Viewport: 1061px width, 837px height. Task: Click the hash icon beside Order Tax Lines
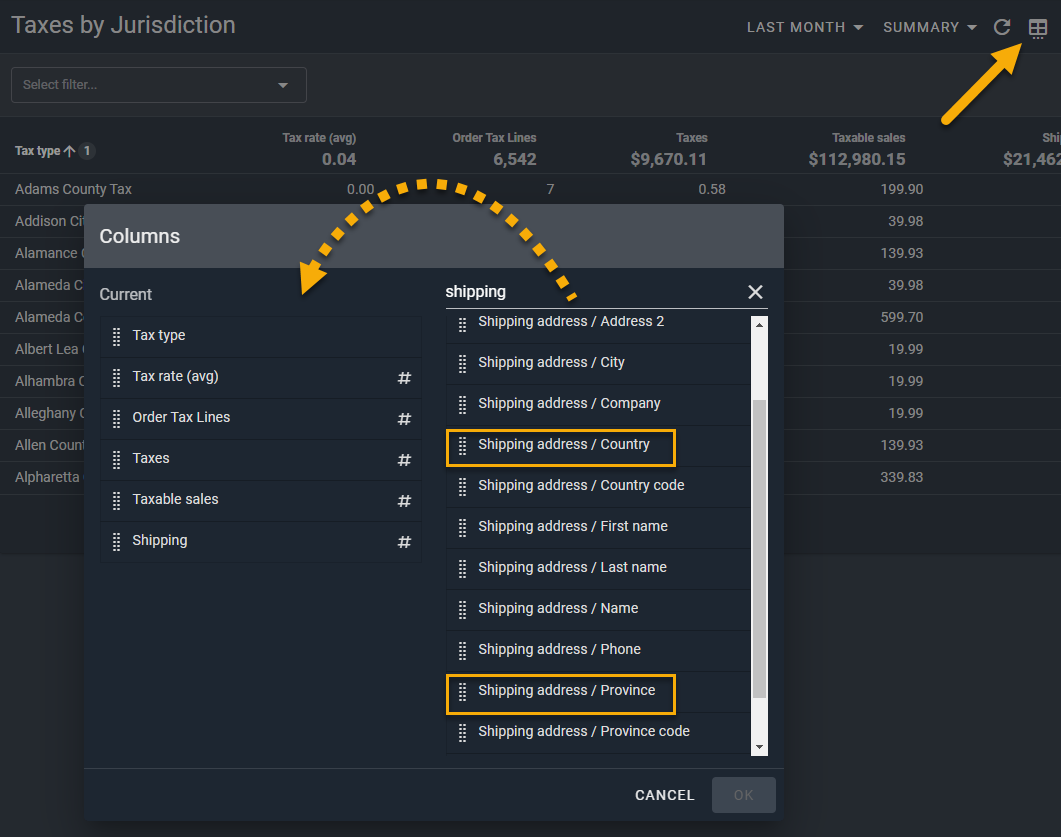(404, 419)
